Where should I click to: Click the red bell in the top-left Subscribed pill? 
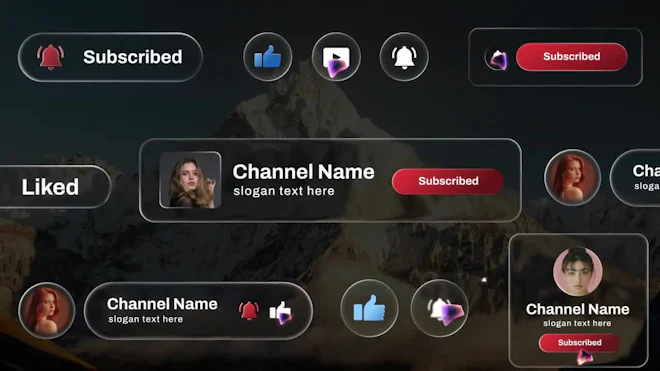coord(51,57)
